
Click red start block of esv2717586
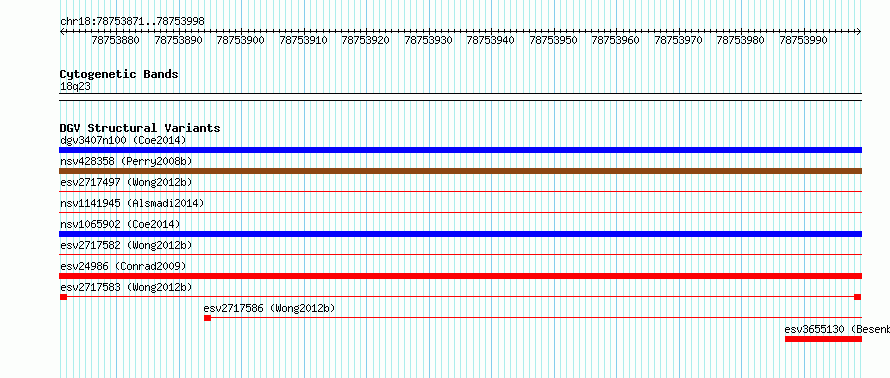[x=208, y=318]
